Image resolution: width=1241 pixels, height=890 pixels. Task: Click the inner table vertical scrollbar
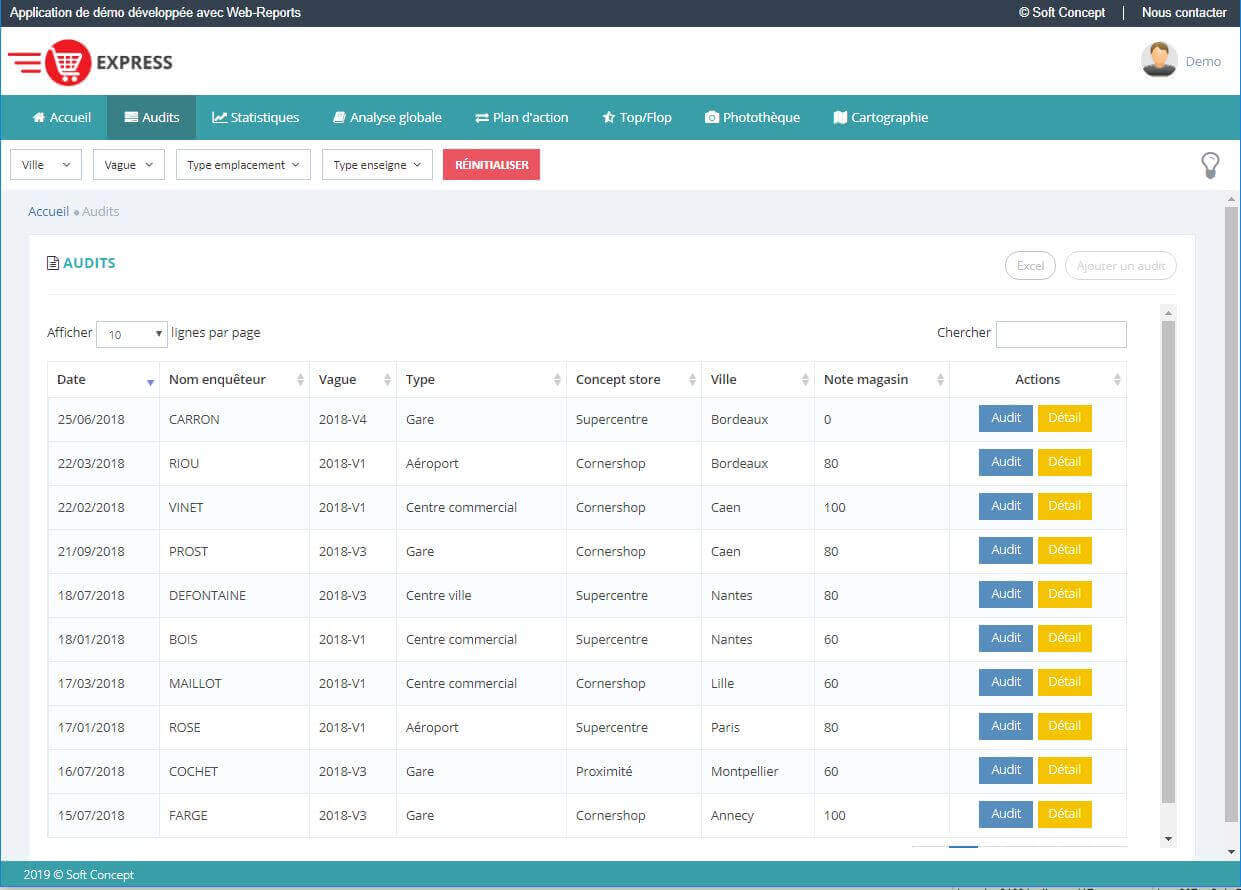1168,561
